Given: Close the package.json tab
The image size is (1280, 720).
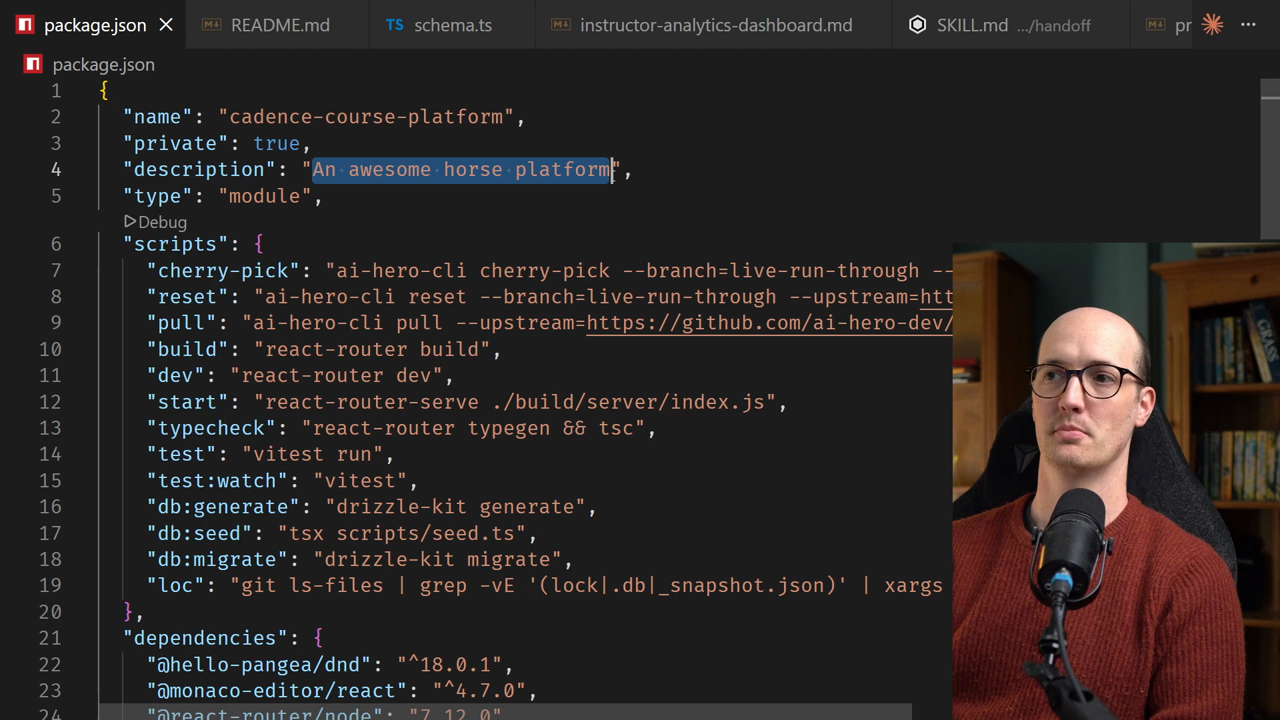Looking at the screenshot, I should [x=166, y=25].
